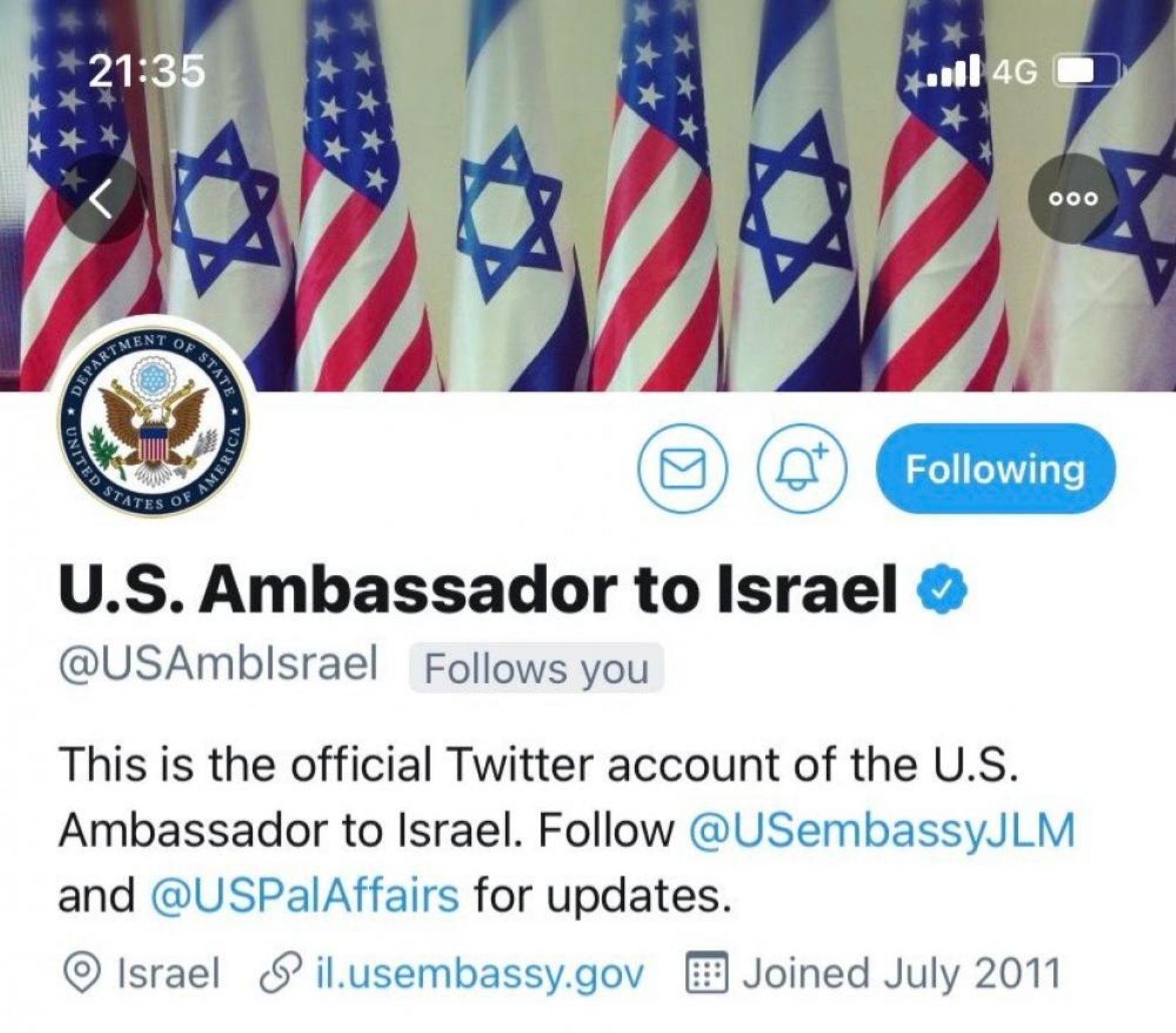Tap the flags header banner image

tap(588, 195)
